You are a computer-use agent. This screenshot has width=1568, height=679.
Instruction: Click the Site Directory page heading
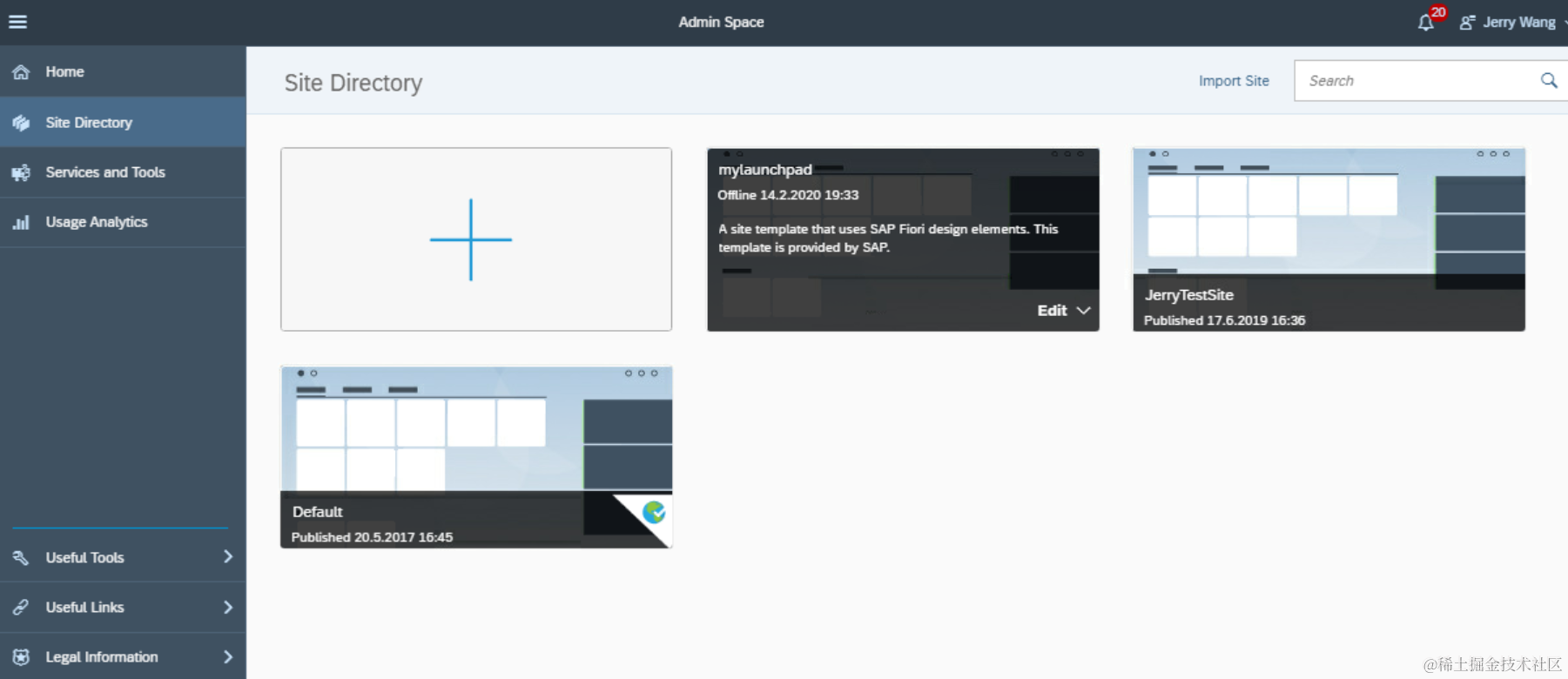click(353, 83)
